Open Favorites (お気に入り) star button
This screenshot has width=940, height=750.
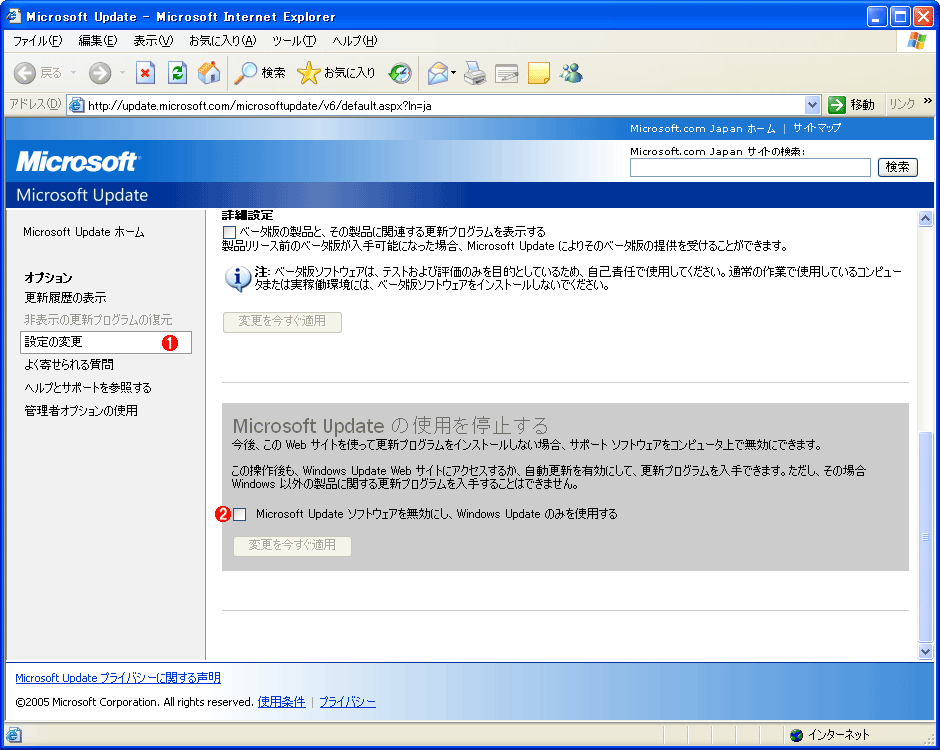(x=336, y=73)
